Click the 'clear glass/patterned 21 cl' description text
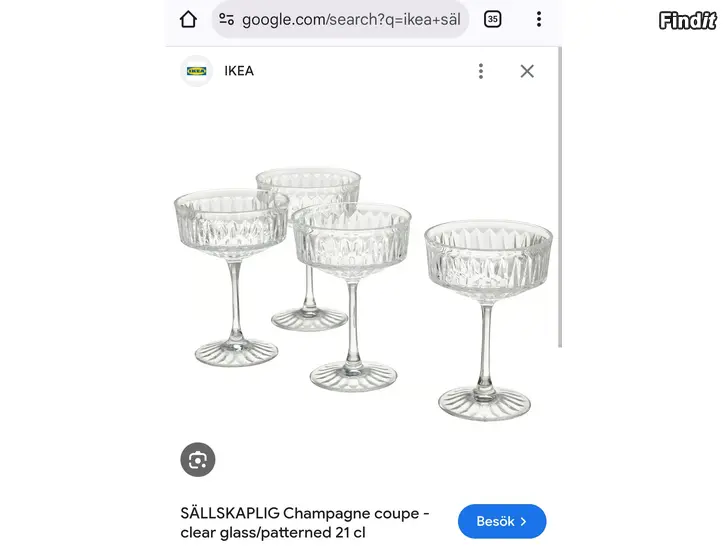 (273, 532)
